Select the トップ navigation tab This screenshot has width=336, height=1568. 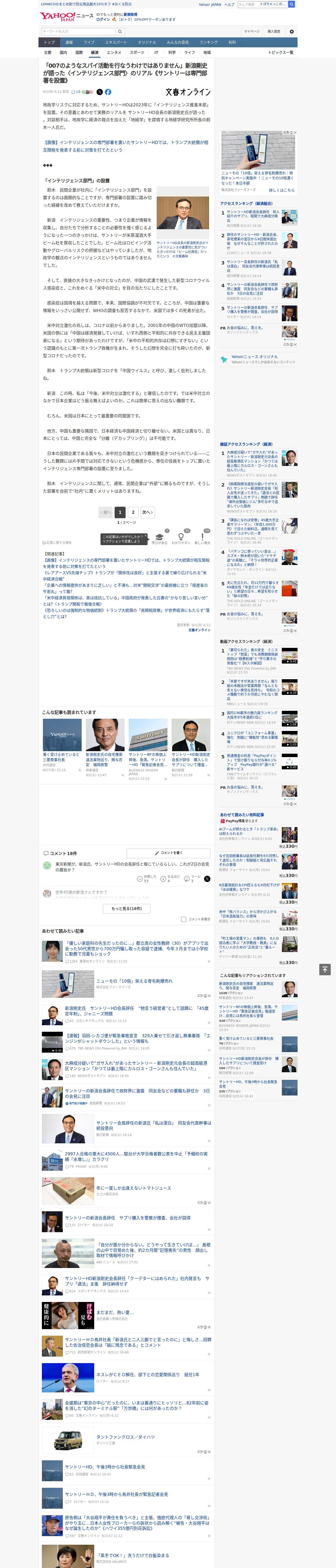49,42
